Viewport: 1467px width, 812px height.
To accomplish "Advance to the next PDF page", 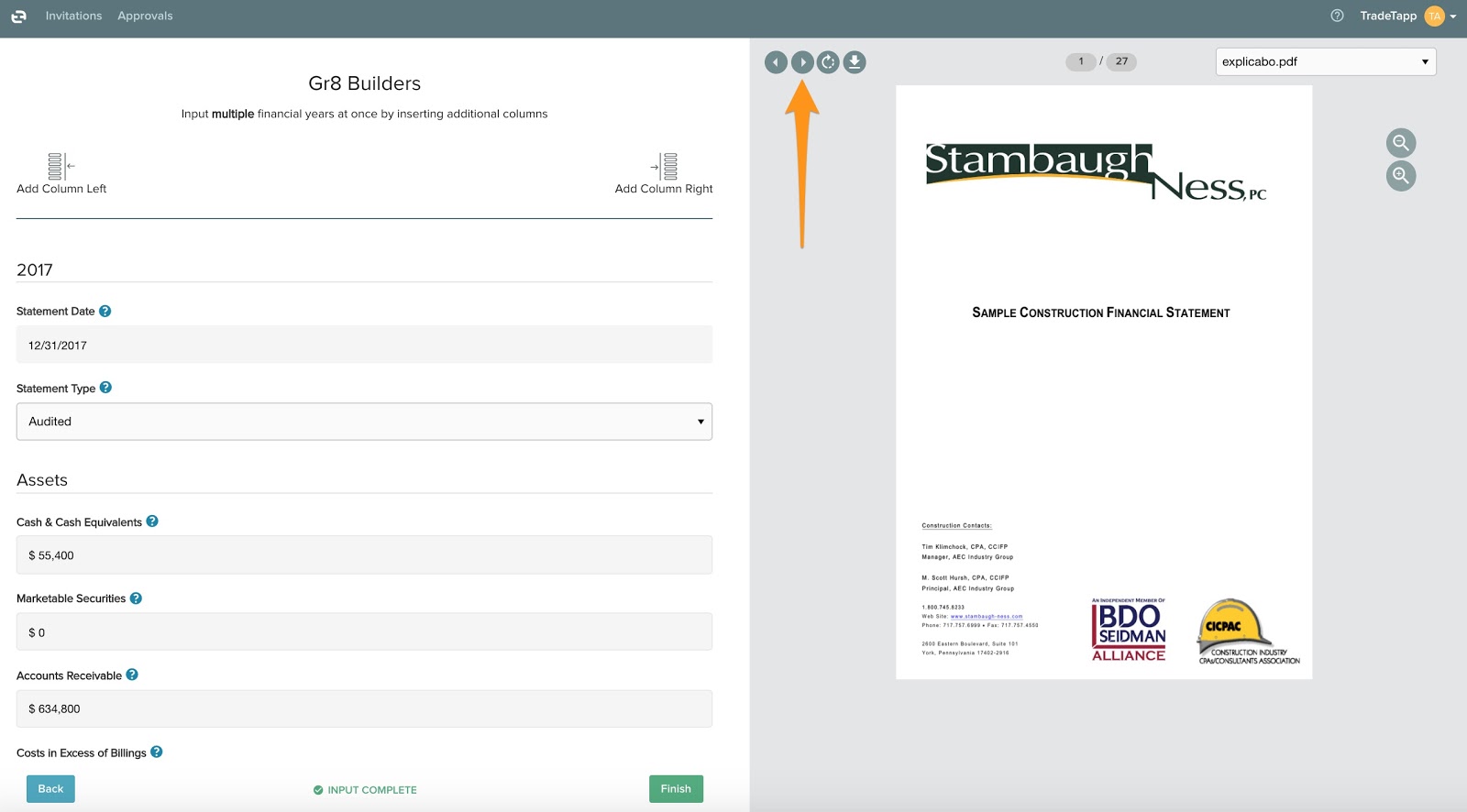I will [x=802, y=62].
